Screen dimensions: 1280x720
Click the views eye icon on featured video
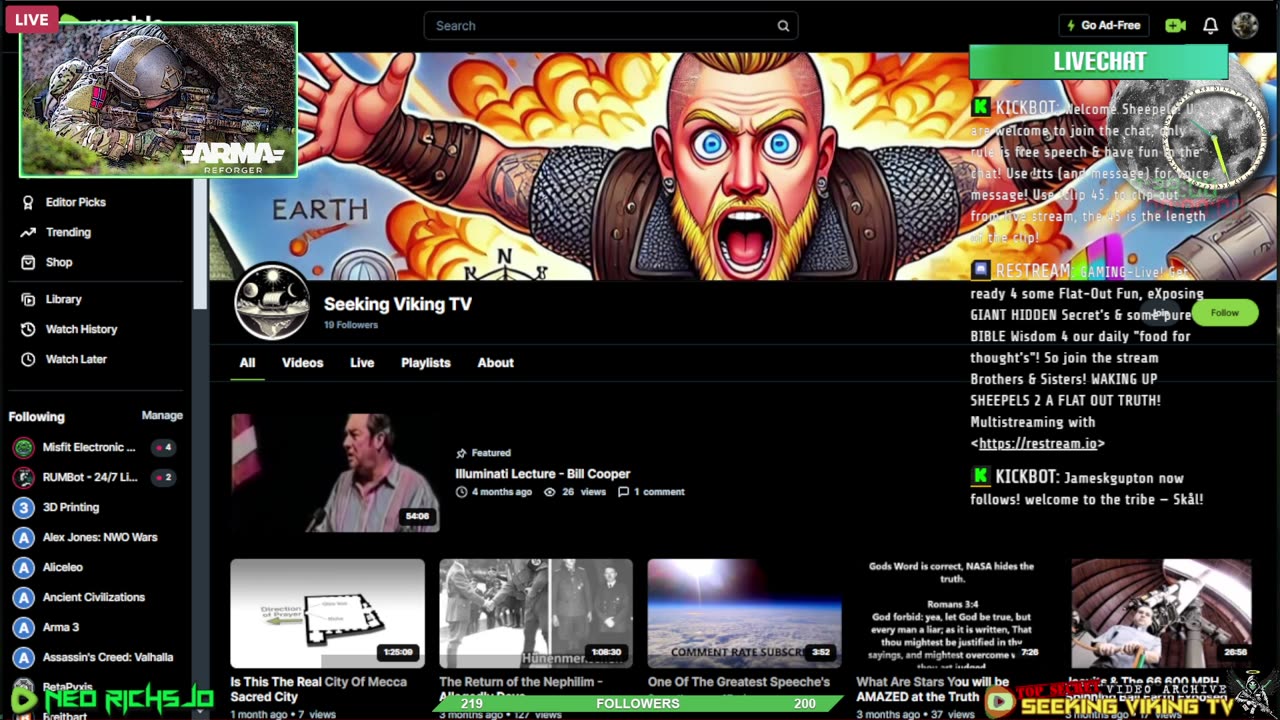pyautogui.click(x=550, y=492)
